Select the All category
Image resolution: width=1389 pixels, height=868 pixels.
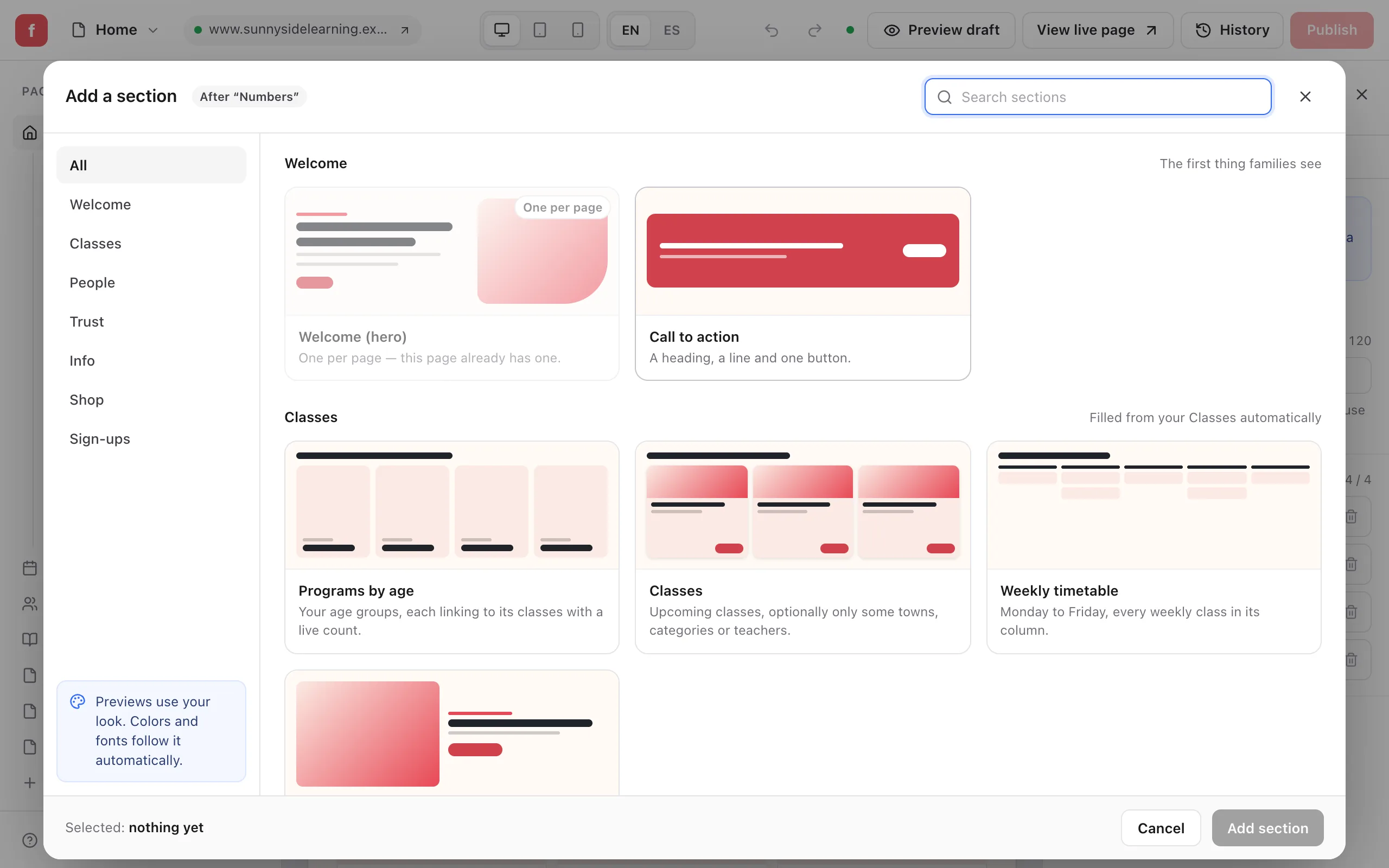151,165
